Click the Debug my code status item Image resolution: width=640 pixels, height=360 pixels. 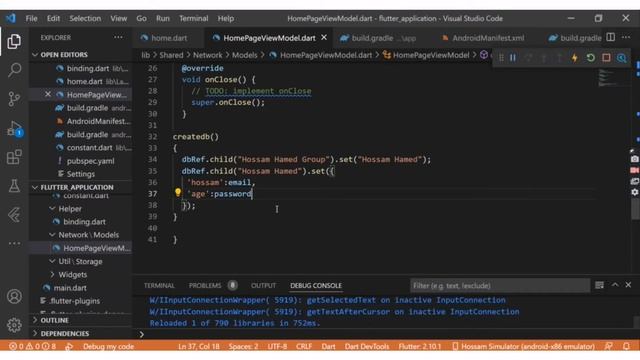(x=108, y=346)
